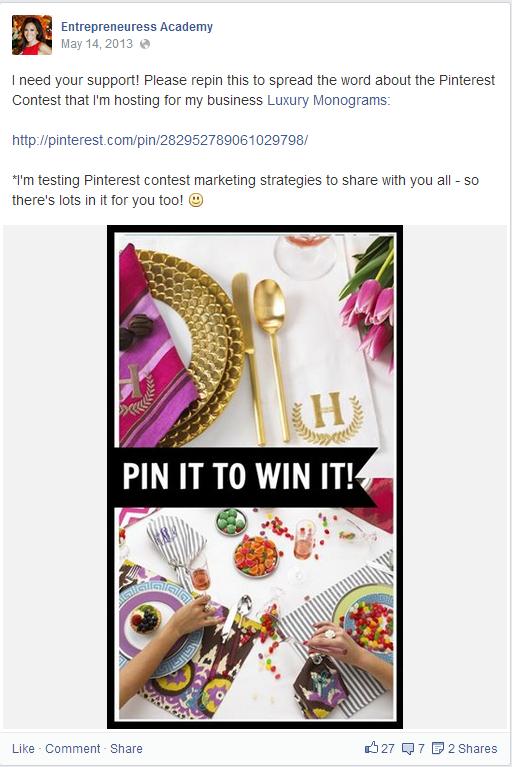This screenshot has width=512, height=767.
Task: Click the speech bubble comments icon
Action: click(408, 749)
